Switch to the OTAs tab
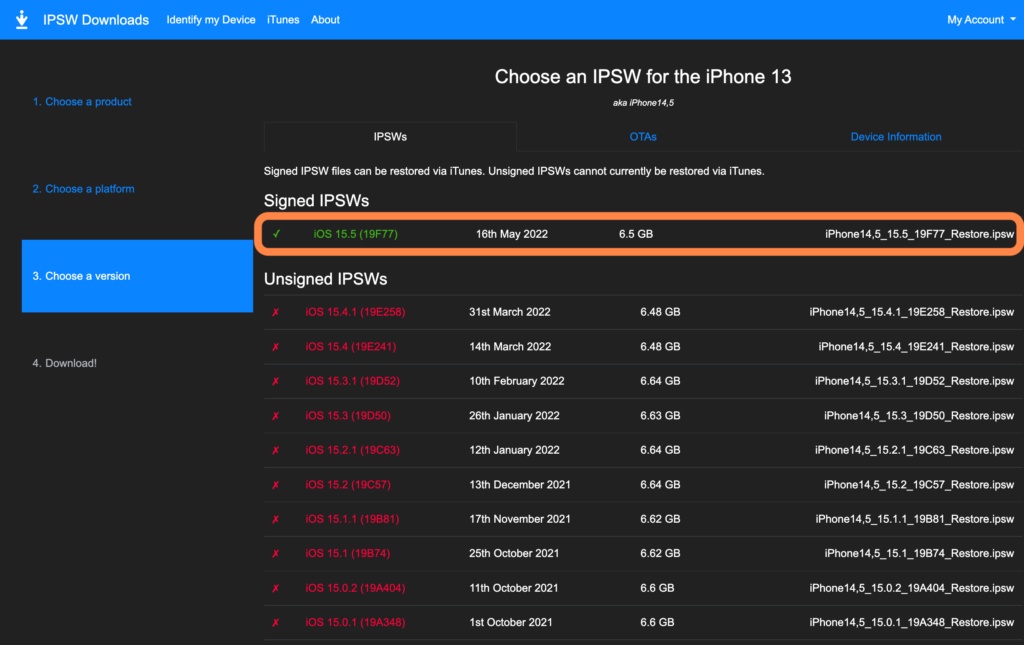The image size is (1024, 645). (643, 136)
